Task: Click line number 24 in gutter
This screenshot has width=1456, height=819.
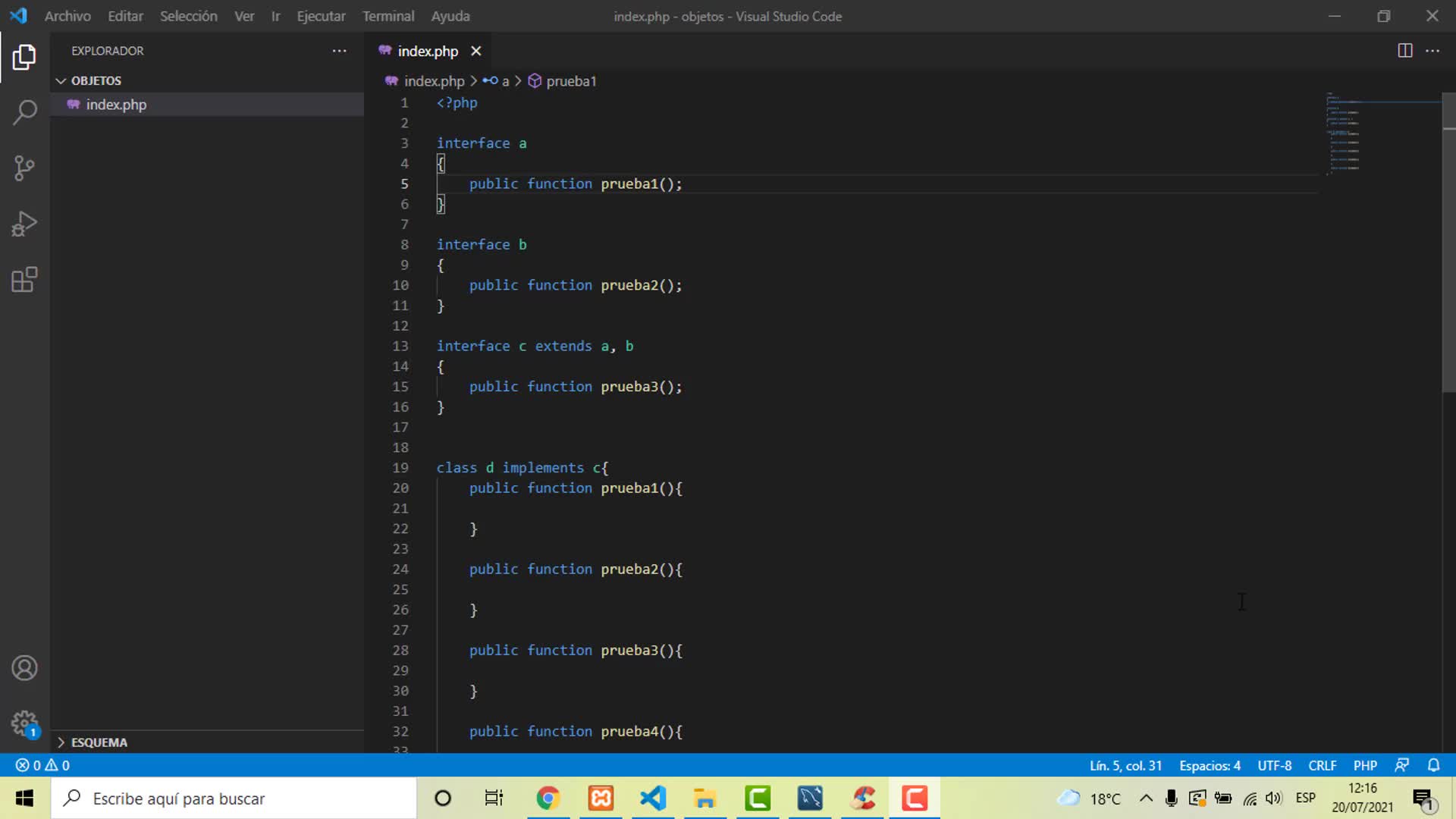Action: pyautogui.click(x=400, y=570)
